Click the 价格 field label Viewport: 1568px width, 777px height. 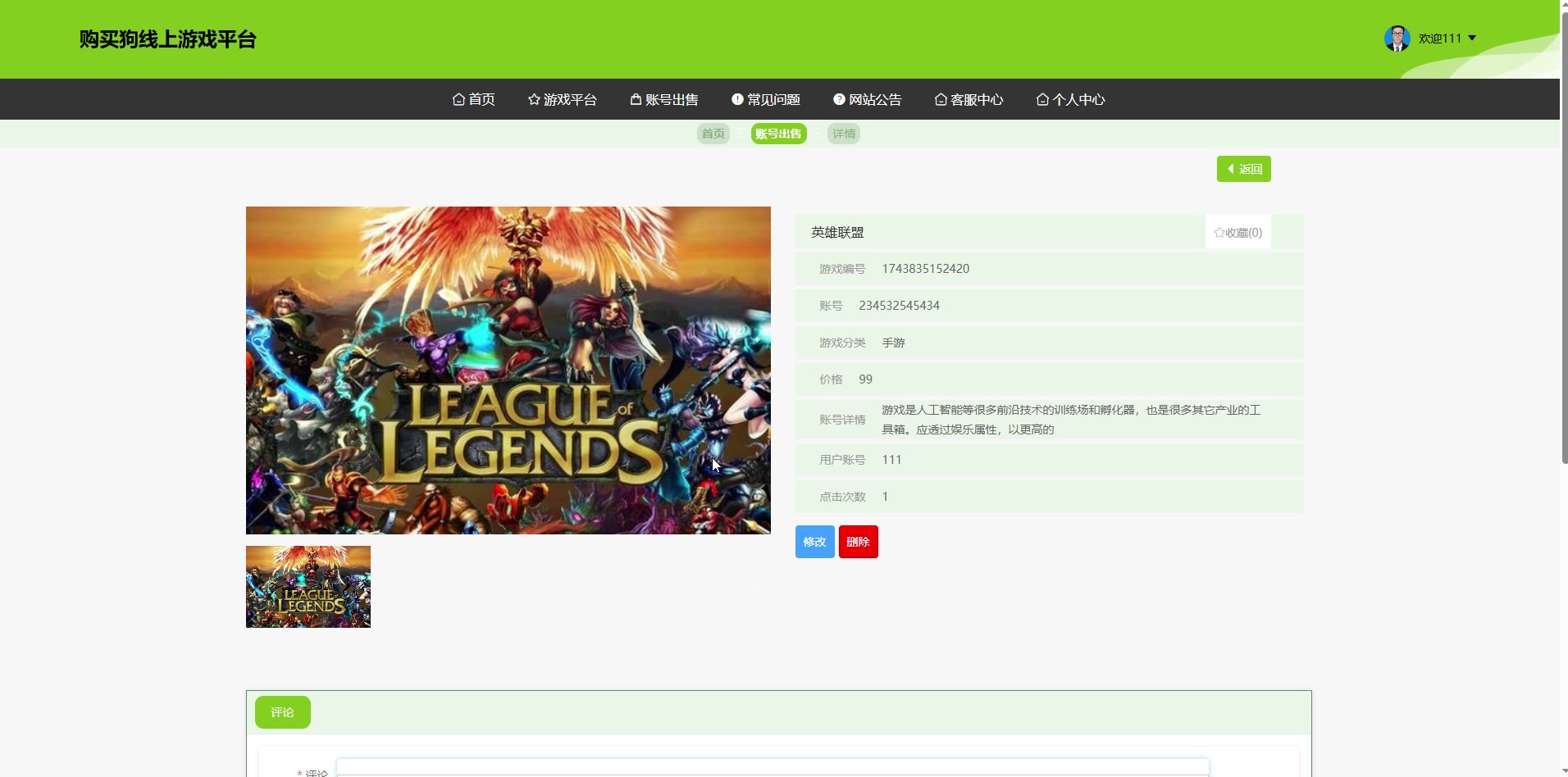click(831, 379)
